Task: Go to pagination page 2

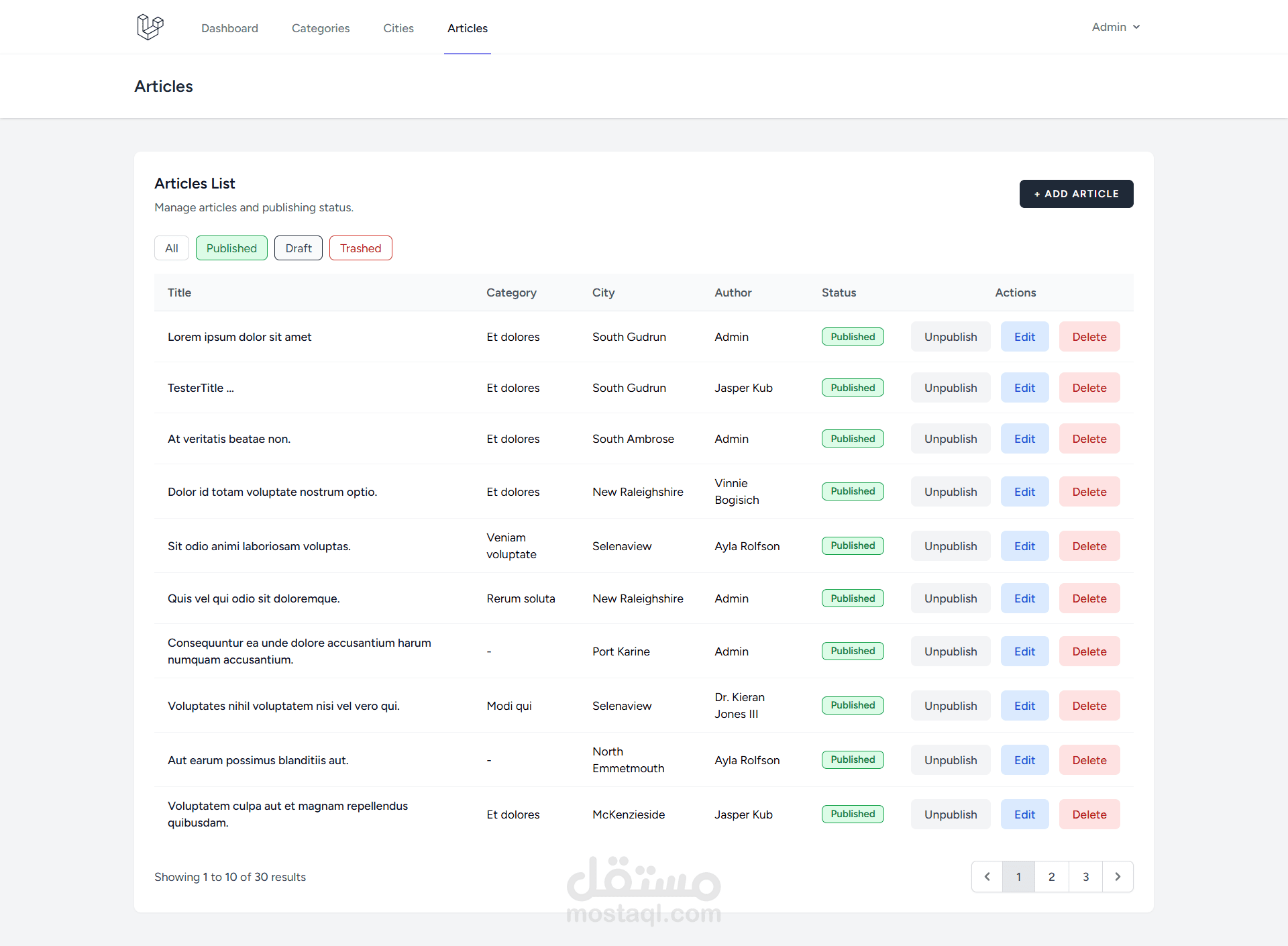Action: tap(1051, 877)
